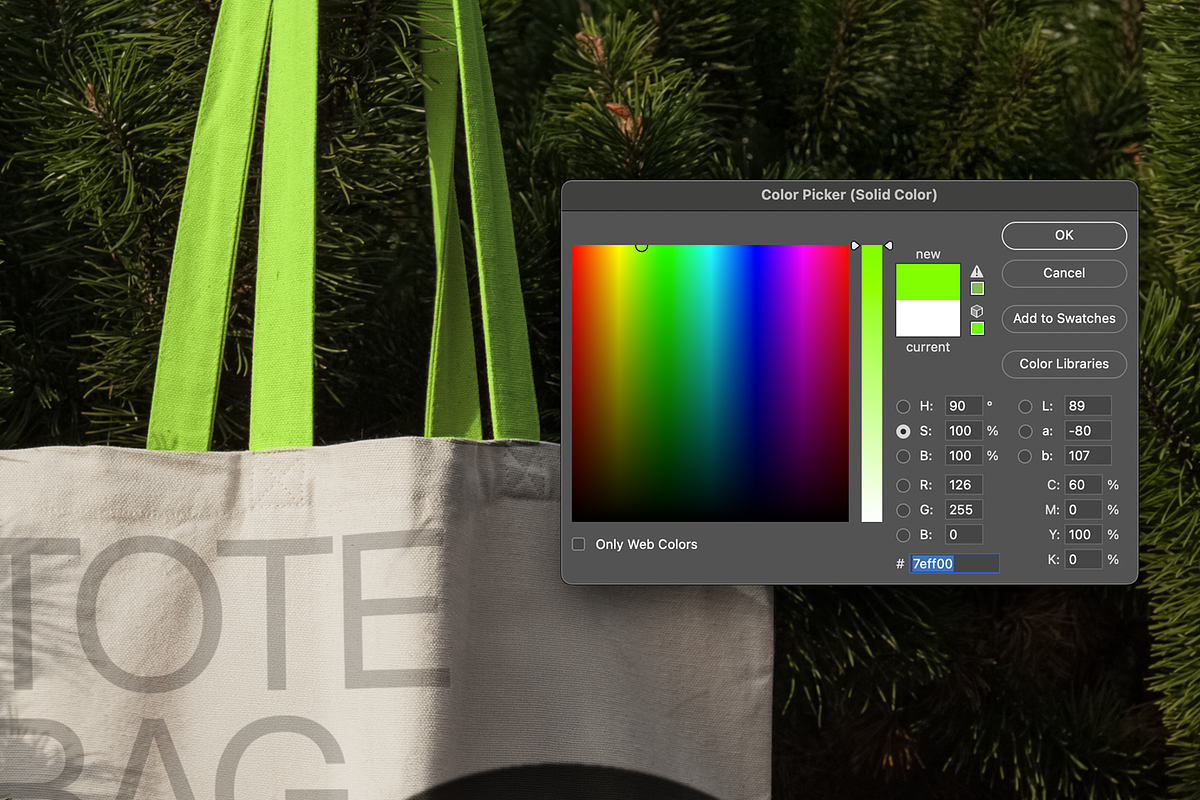Click the L value field 89

point(1088,406)
